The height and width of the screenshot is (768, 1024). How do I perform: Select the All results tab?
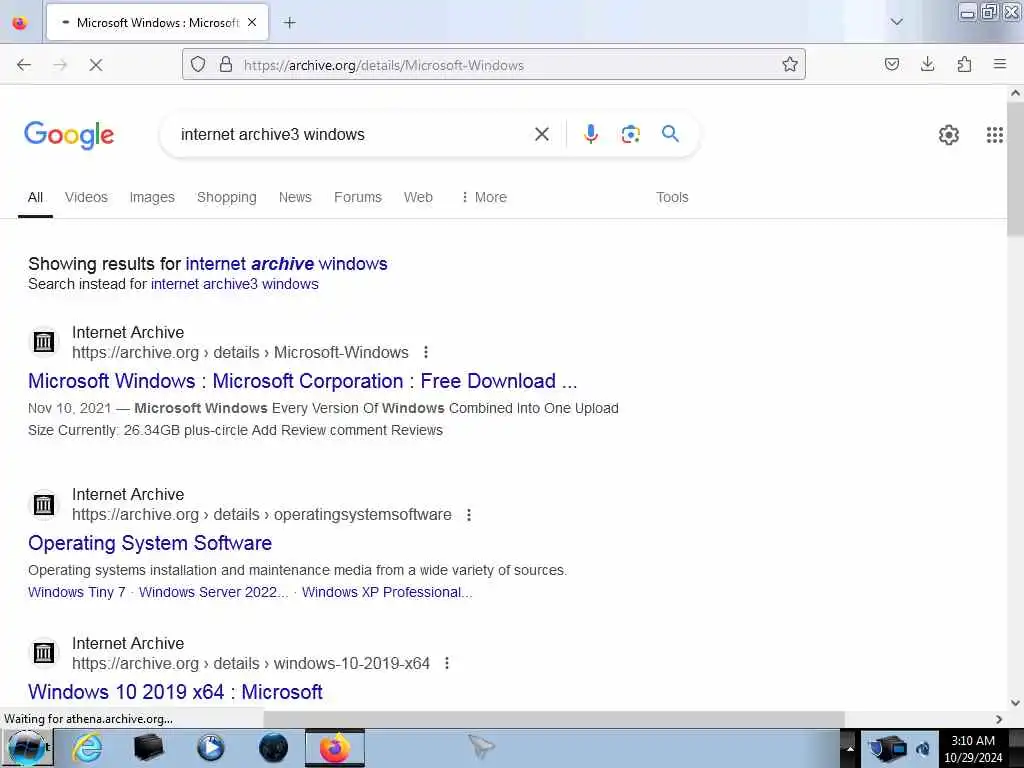click(x=35, y=197)
